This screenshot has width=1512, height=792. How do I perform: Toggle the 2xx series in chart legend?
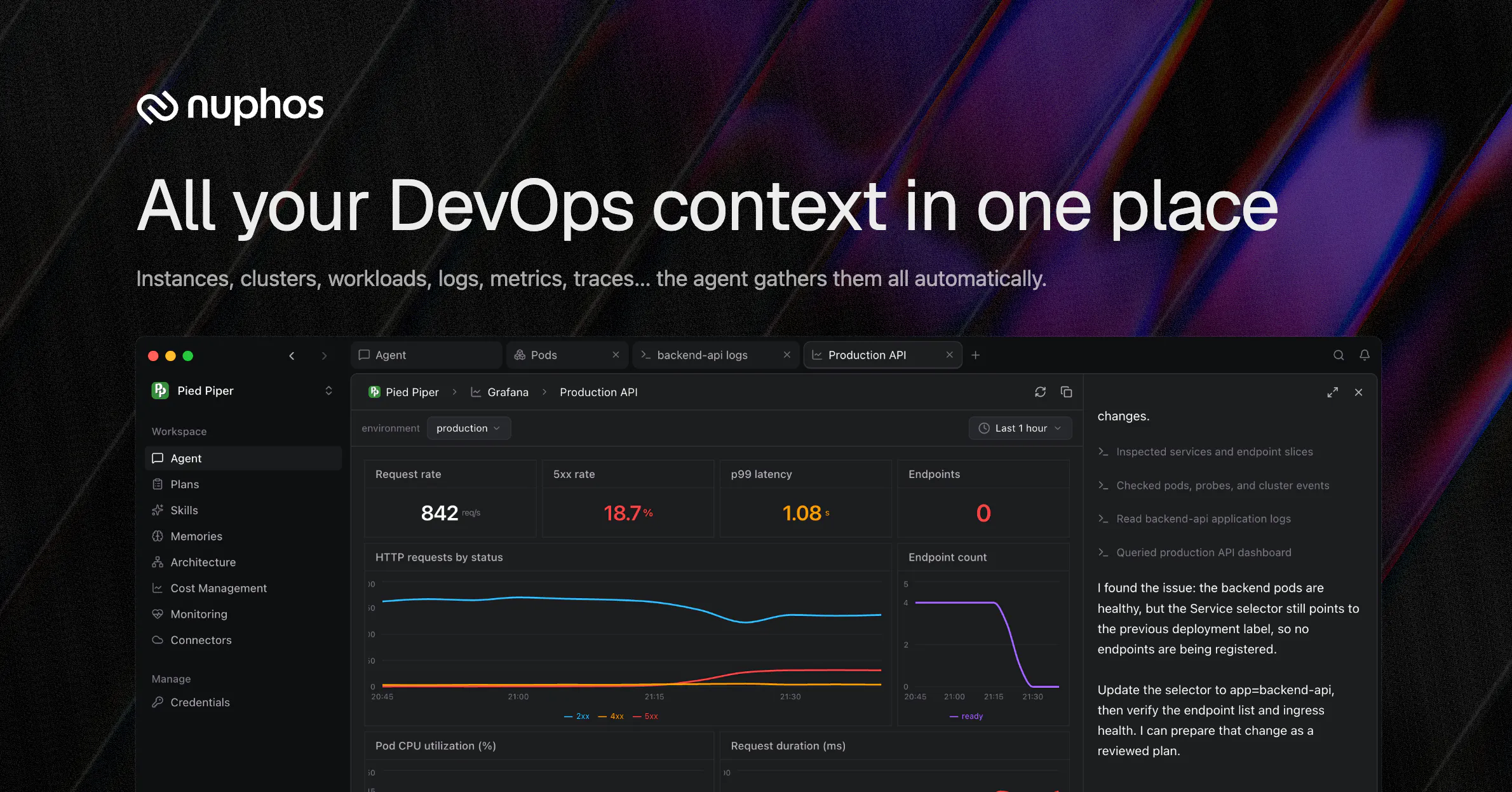coord(577,716)
